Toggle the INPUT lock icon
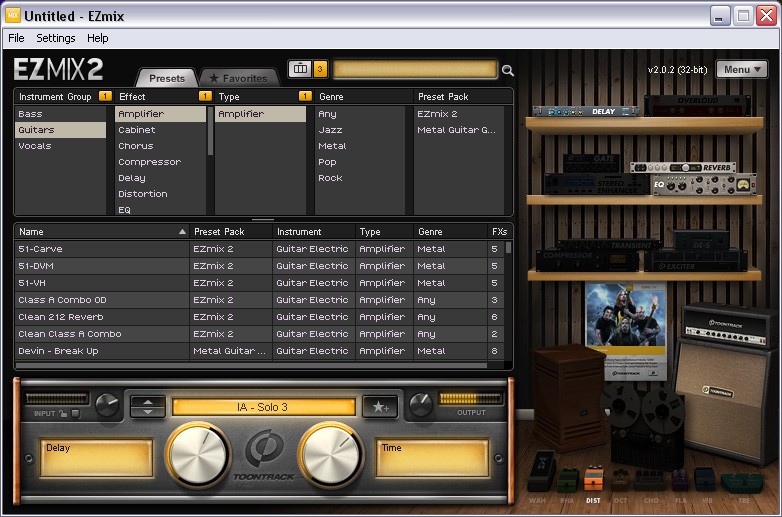782x517 pixels. point(63,413)
